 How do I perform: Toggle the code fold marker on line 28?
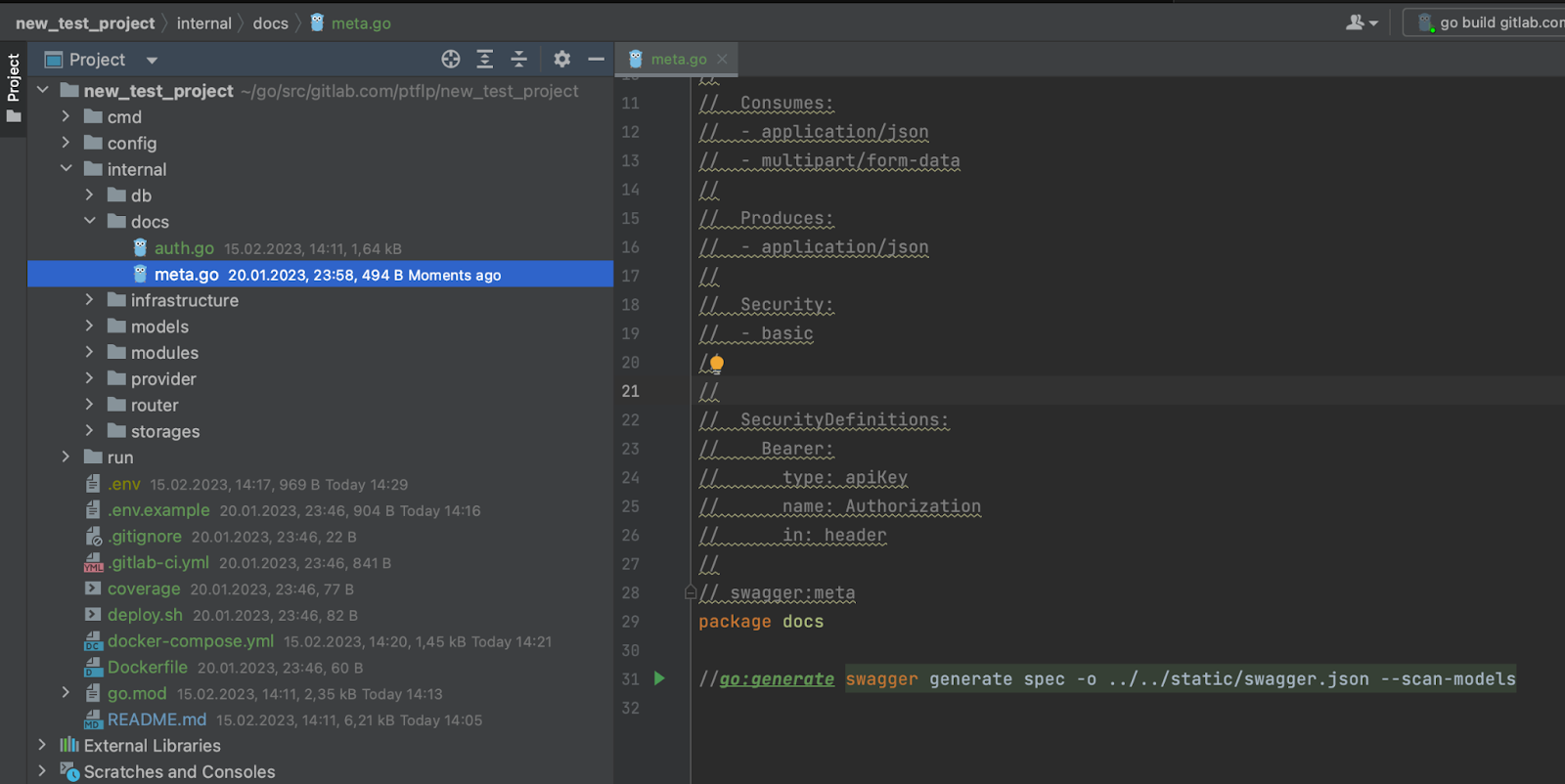coord(691,592)
